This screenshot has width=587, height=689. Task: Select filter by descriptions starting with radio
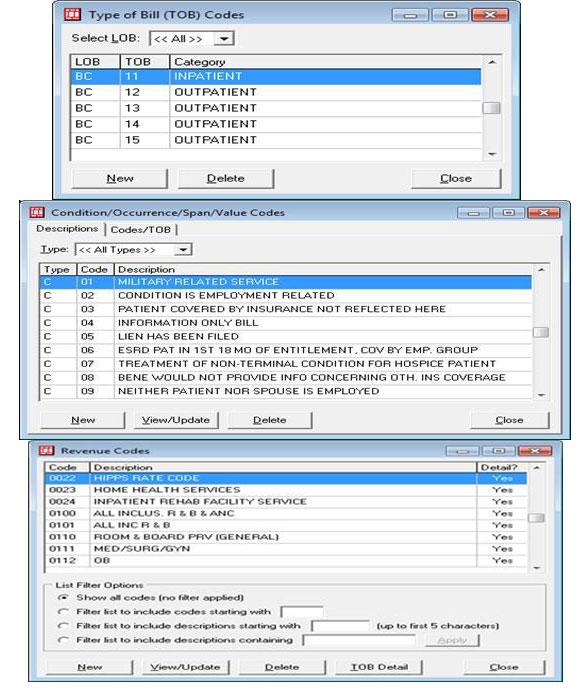[63, 626]
